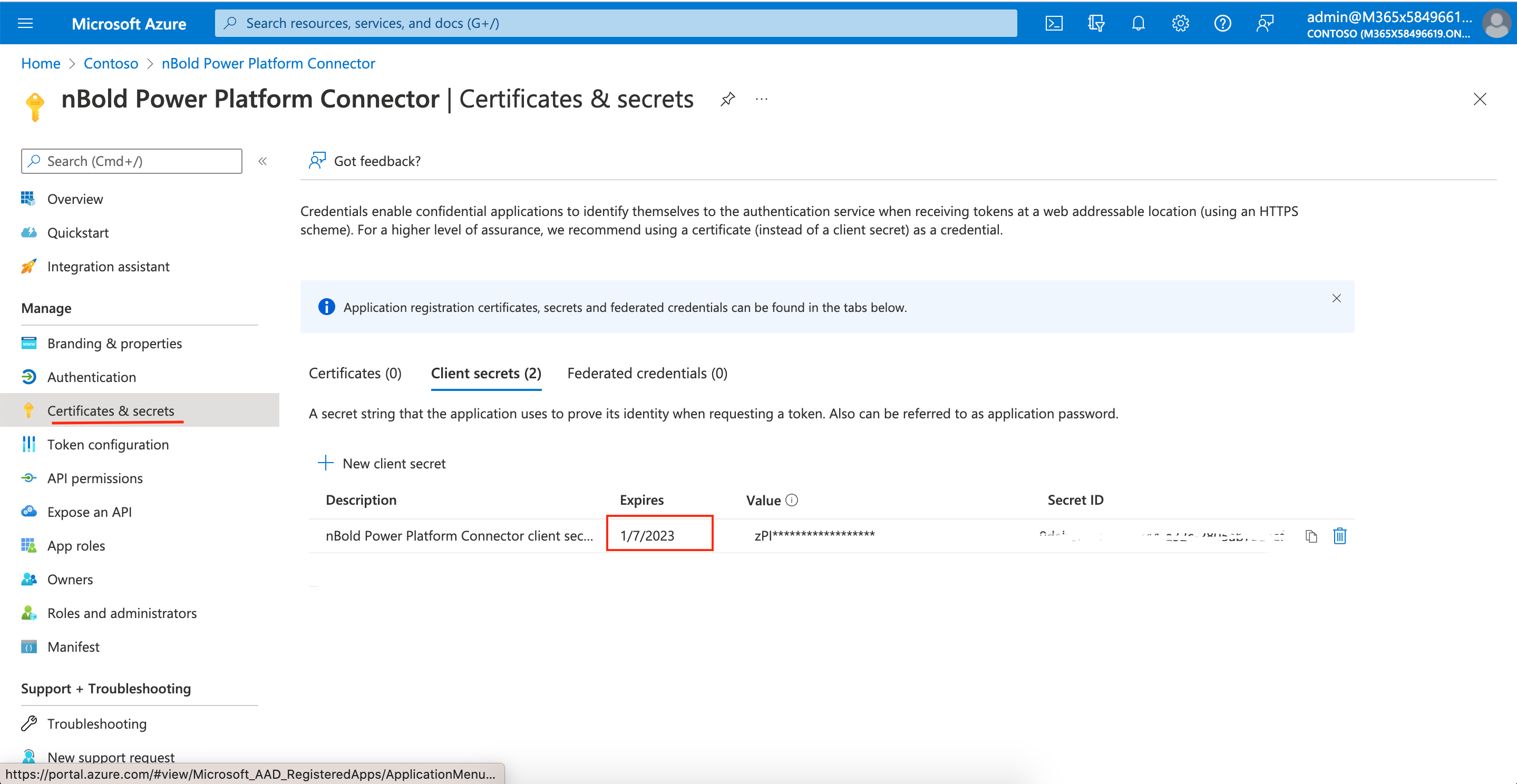Copy the Secret ID to clipboard
The image size is (1517, 784).
[1311, 536]
